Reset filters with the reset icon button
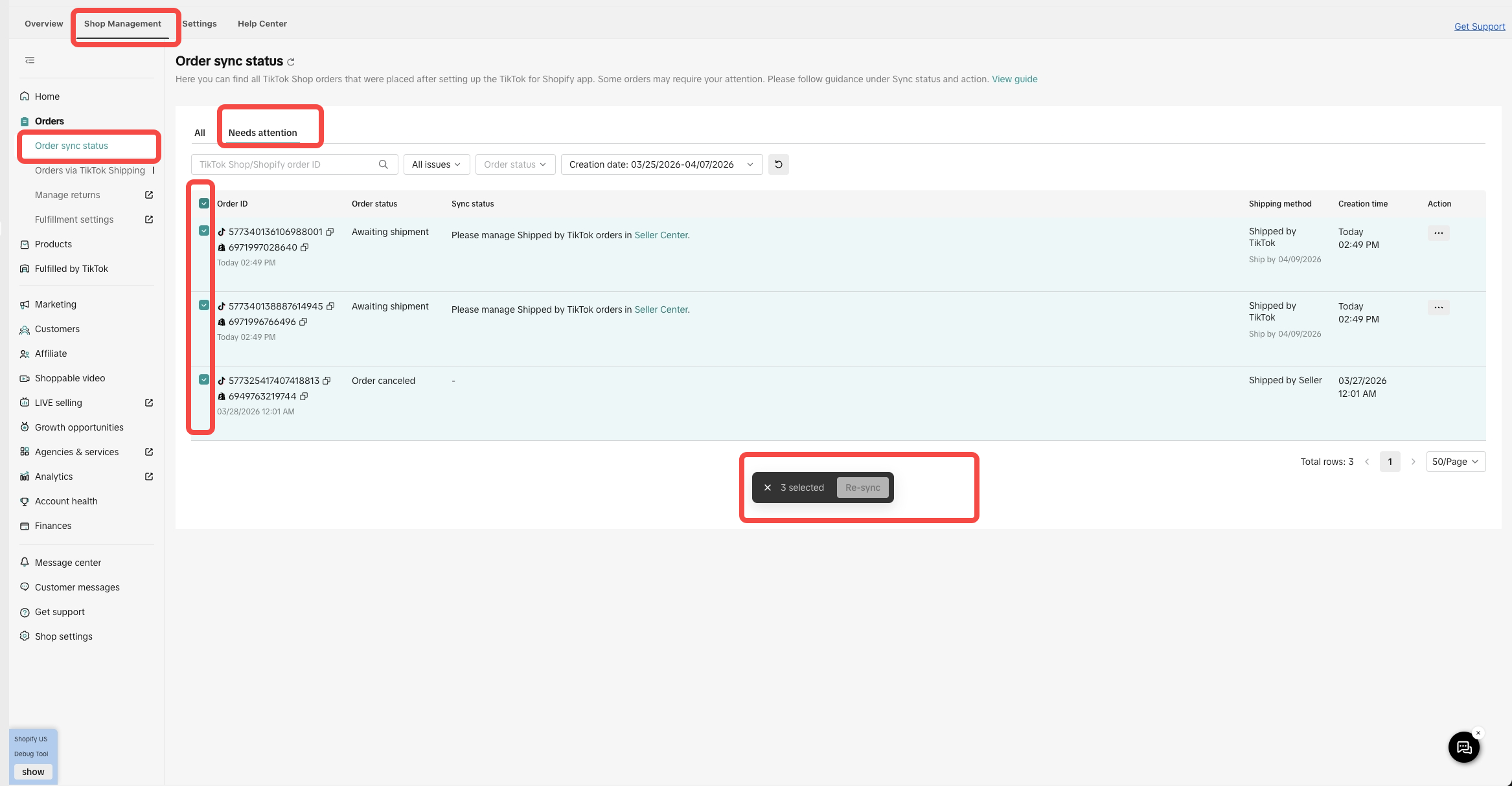This screenshot has height=786, width=1512. point(779,164)
